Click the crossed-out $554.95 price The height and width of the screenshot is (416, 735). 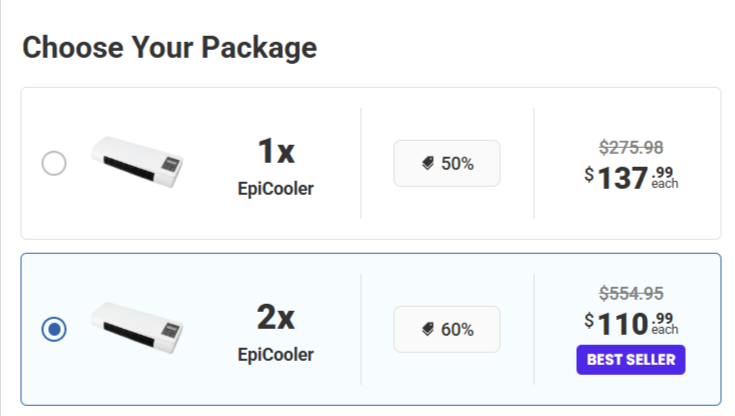[631, 294]
